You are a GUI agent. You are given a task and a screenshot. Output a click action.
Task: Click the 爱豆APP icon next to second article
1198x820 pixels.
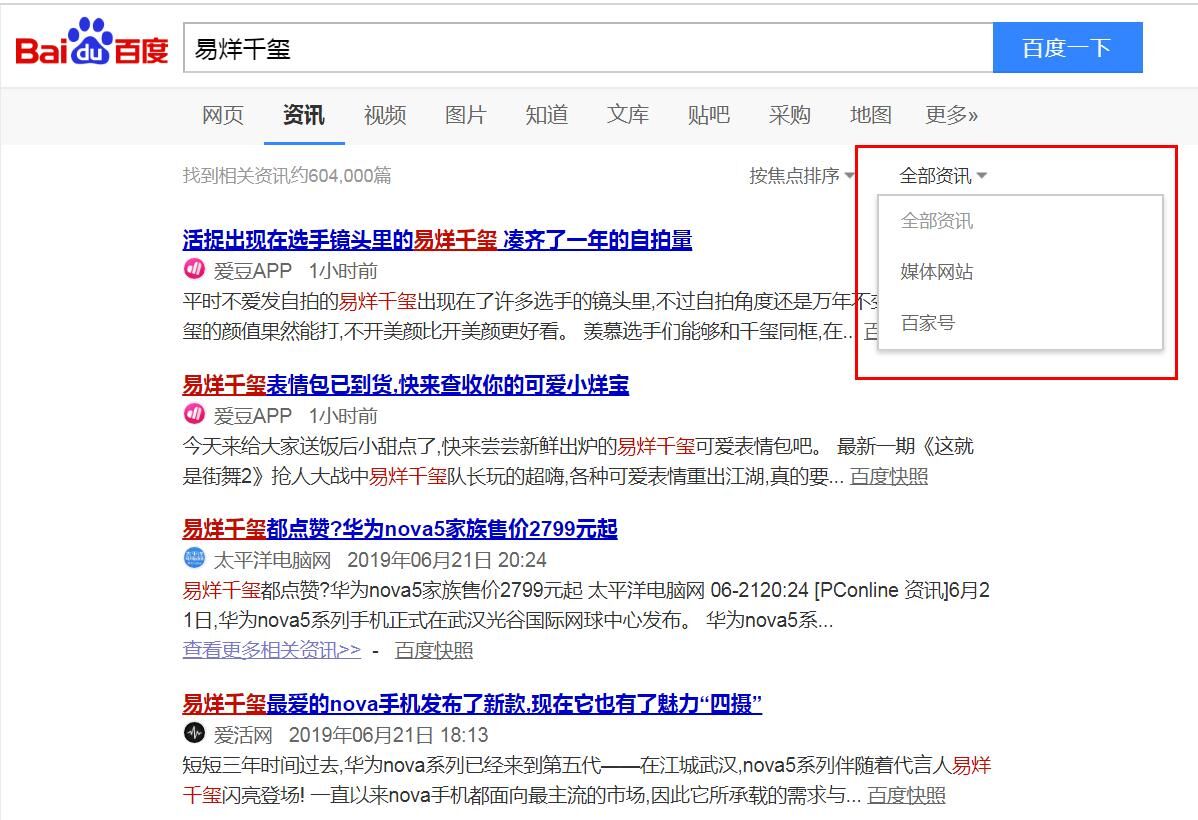point(193,415)
